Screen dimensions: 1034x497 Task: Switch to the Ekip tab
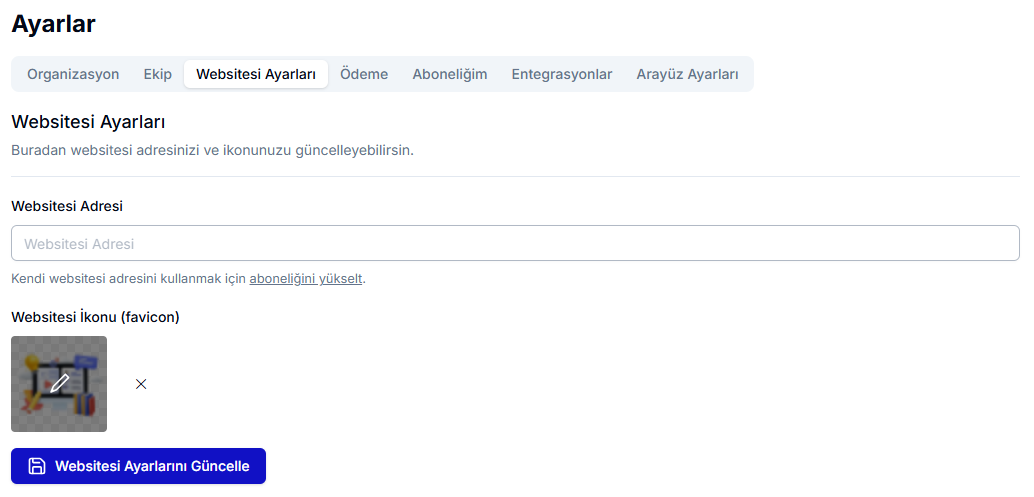click(x=158, y=74)
